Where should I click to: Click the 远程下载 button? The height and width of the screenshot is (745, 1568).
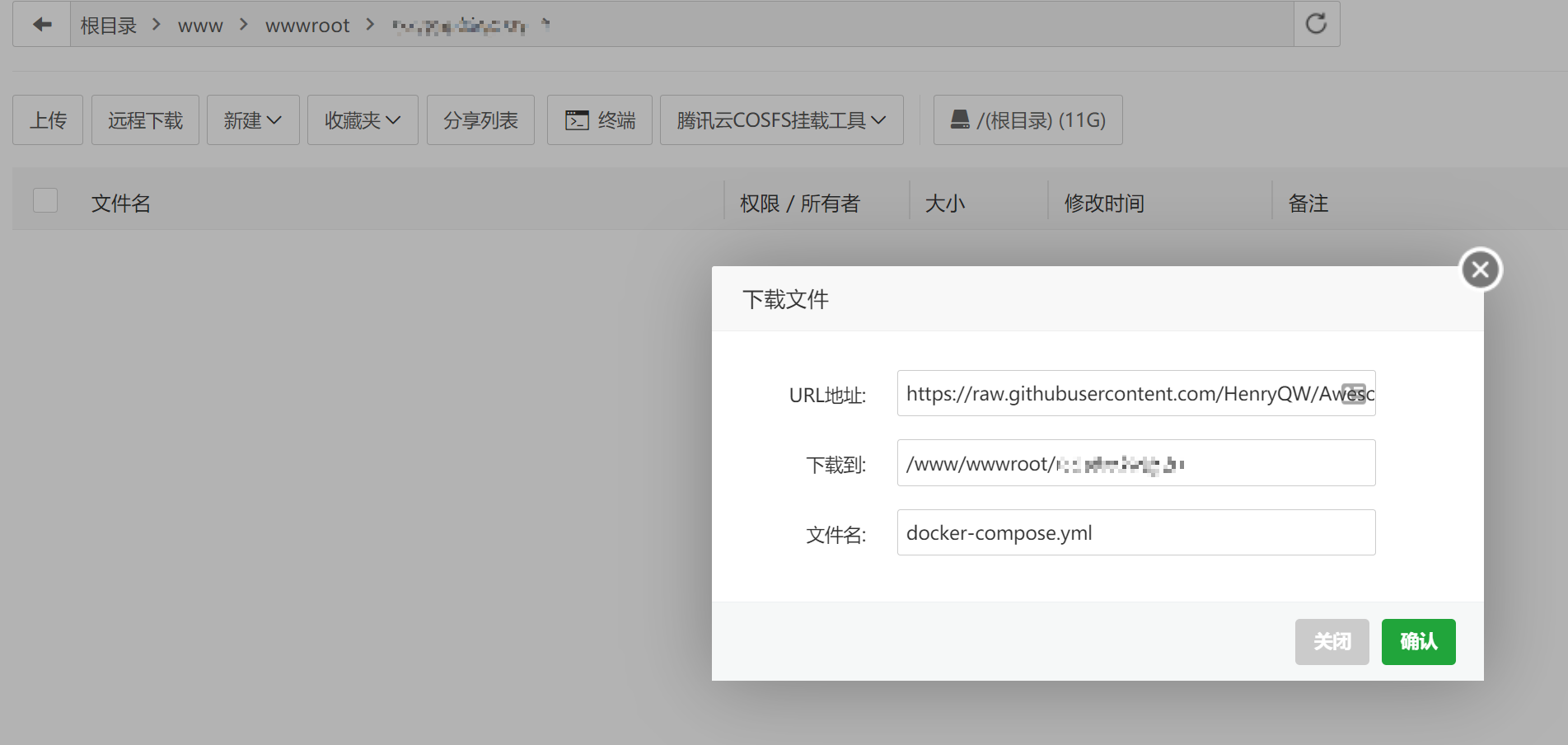(145, 120)
